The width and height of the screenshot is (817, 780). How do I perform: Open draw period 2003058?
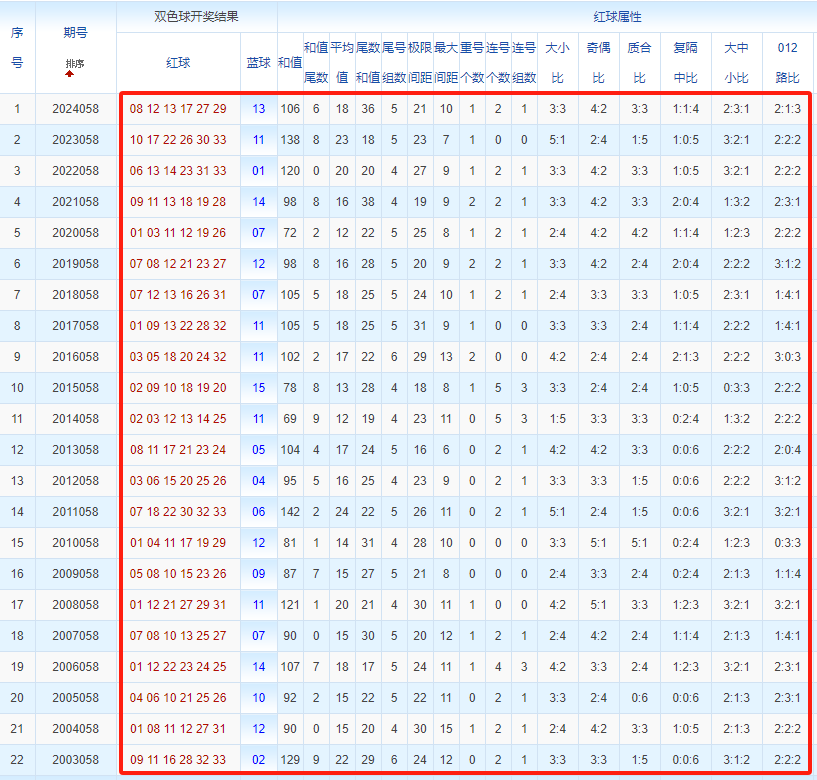pyautogui.click(x=75, y=760)
